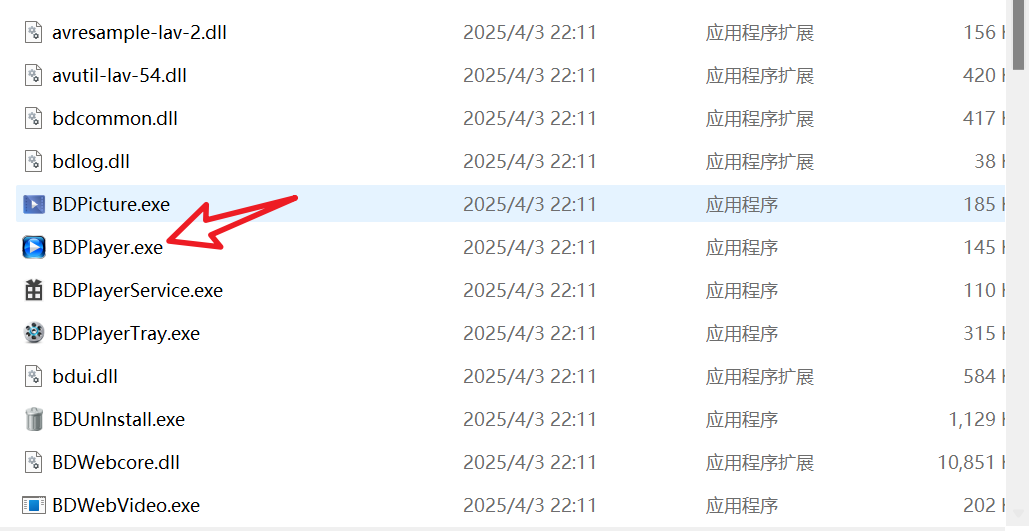Image resolution: width=1029 pixels, height=531 pixels.
Task: Click the bdui.dll gear page icon
Action: tap(33, 376)
